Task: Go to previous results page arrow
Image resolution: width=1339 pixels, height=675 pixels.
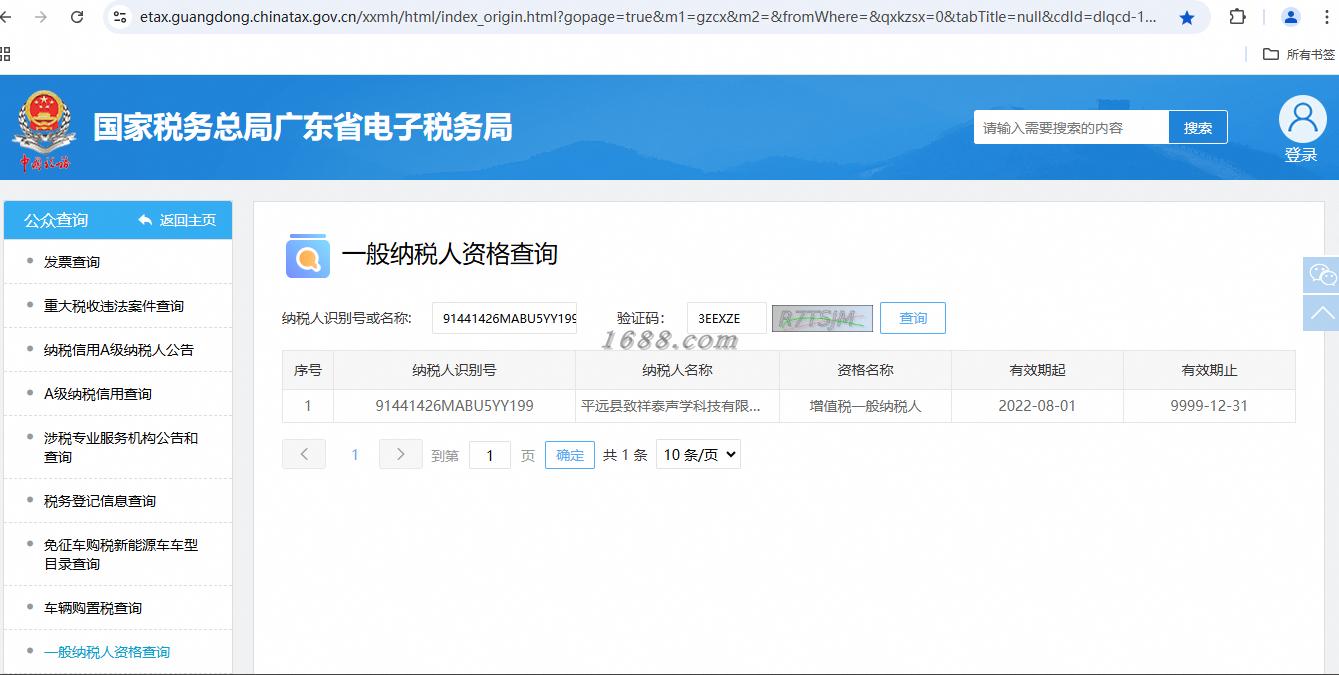Action: coord(304,454)
